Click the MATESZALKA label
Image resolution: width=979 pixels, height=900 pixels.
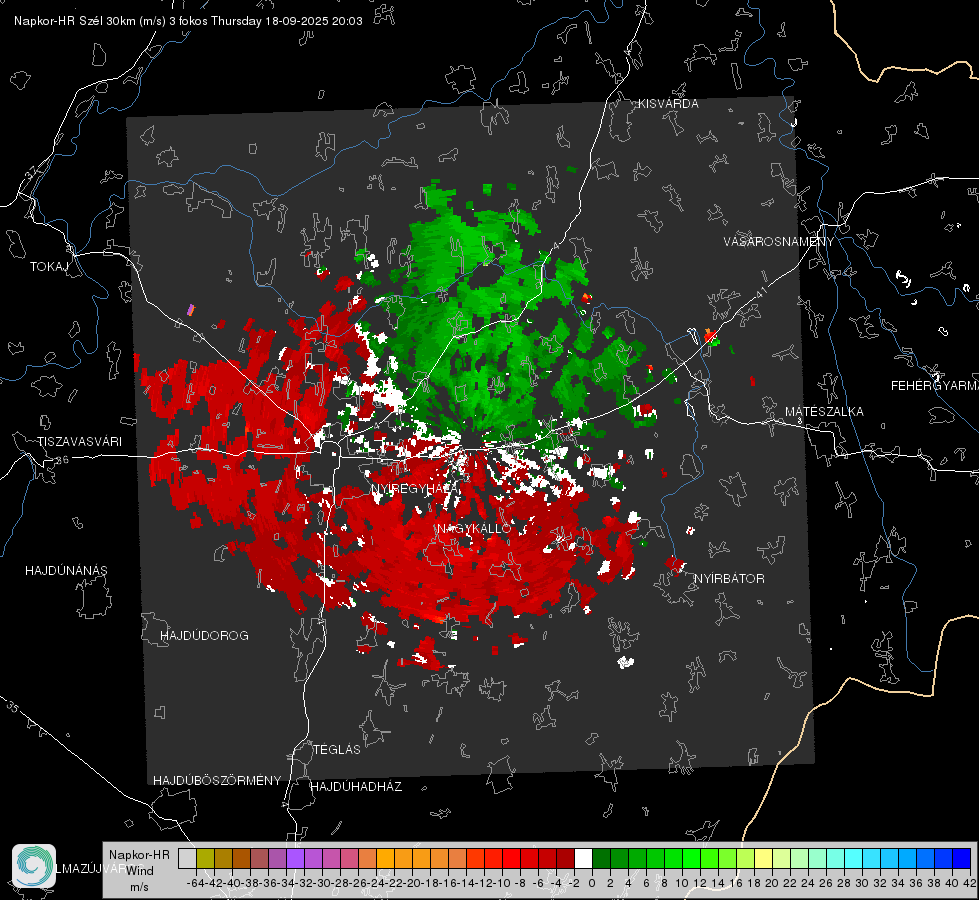pos(824,412)
